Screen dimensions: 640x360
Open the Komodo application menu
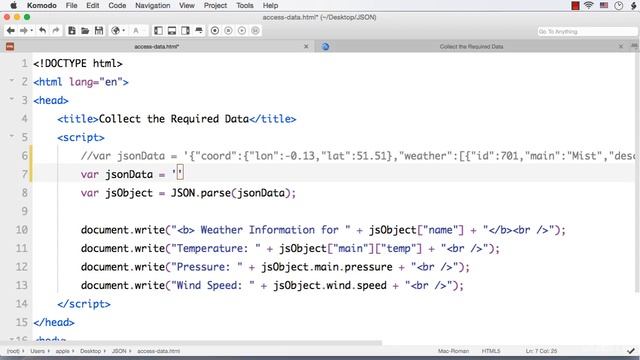coord(42,5)
